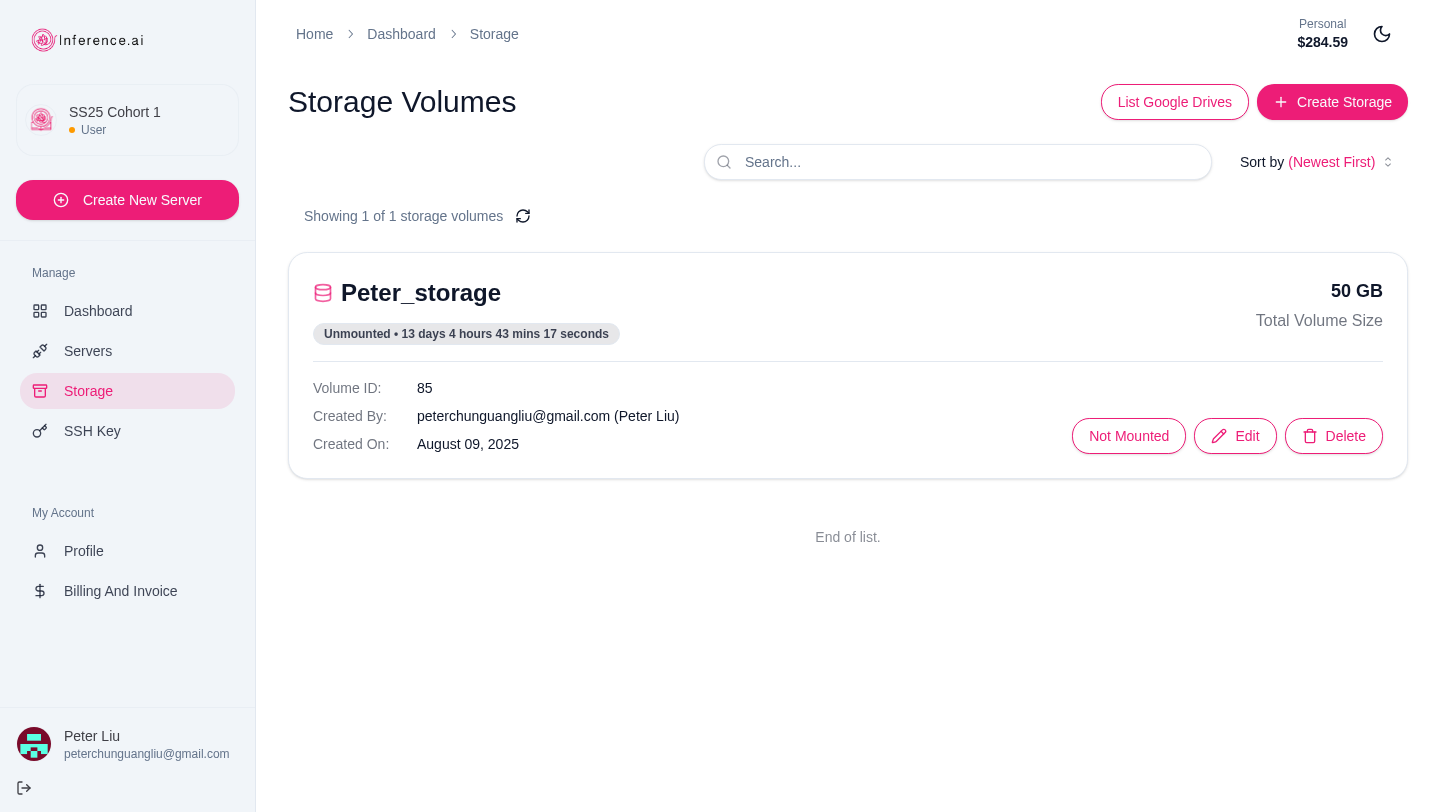This screenshot has height=812, width=1440.
Task: Open the Sort by Newest First dropdown
Action: [x=1316, y=162]
